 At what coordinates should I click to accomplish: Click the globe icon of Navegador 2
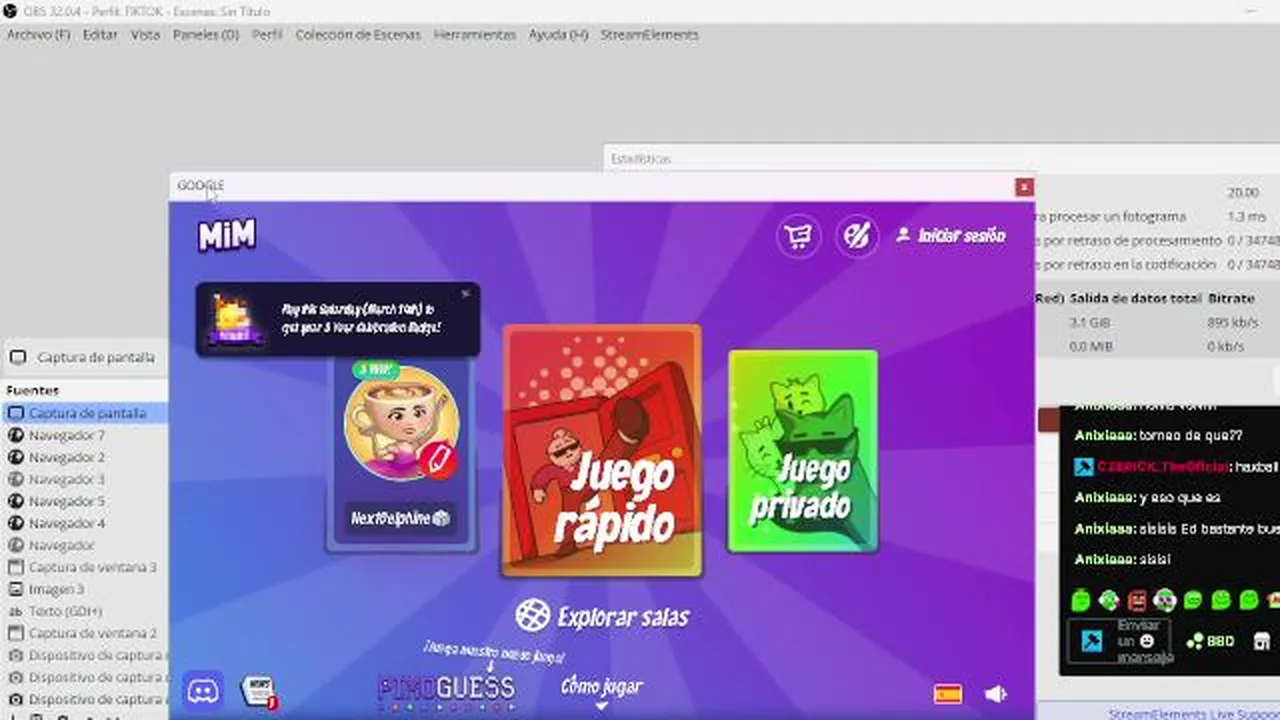15,457
